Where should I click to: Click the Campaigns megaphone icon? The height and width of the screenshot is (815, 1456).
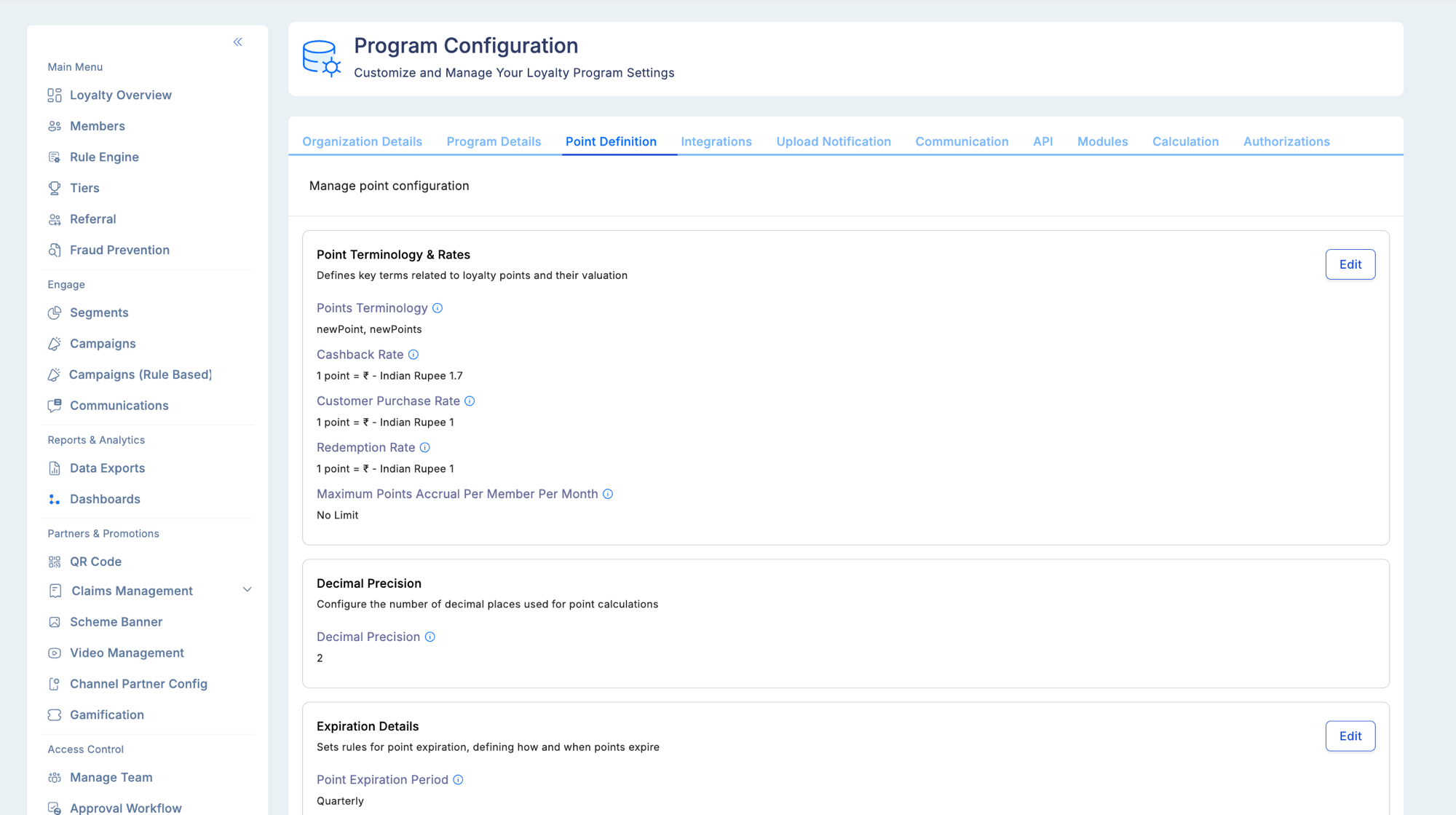55,344
